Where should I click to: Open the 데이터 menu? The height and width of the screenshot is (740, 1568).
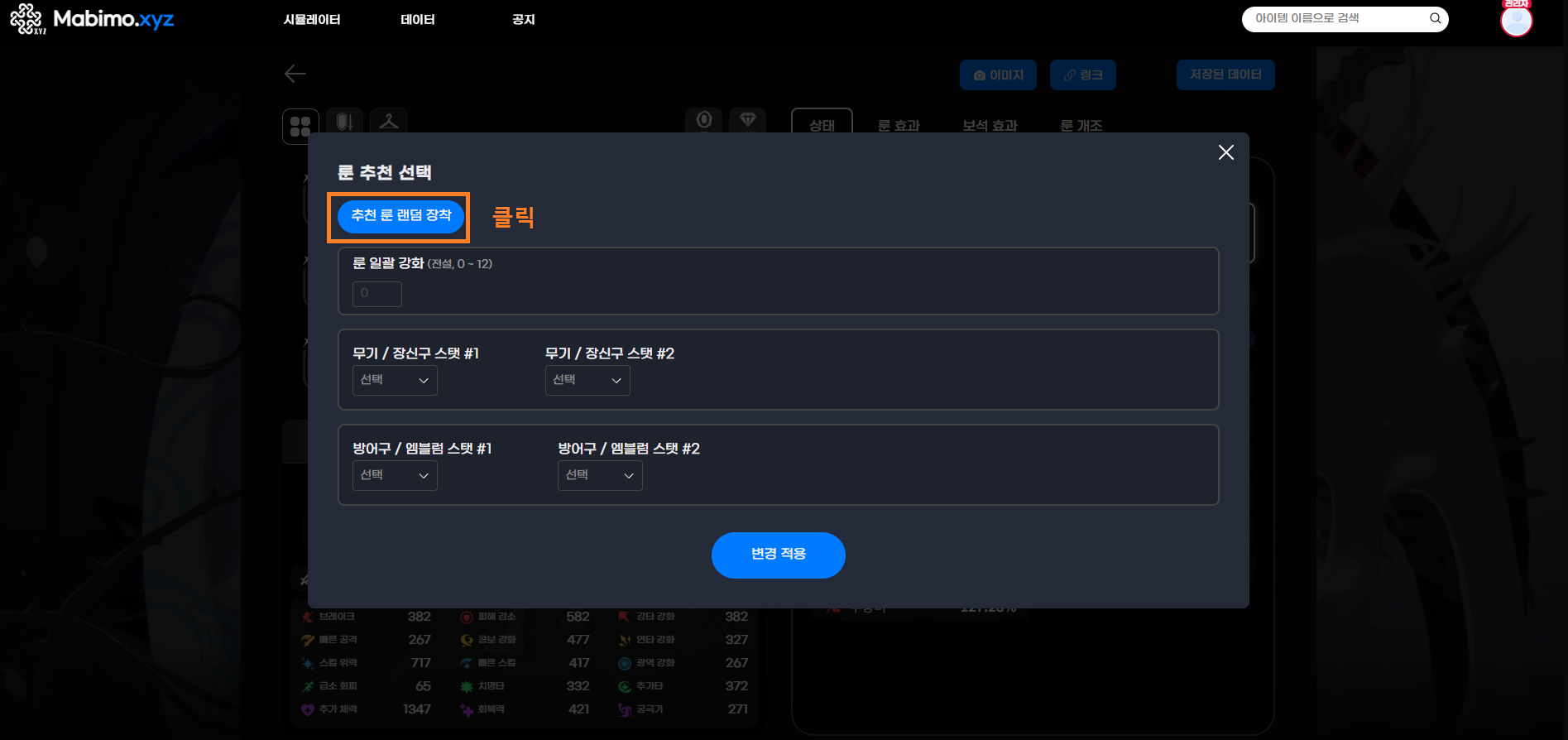click(418, 19)
